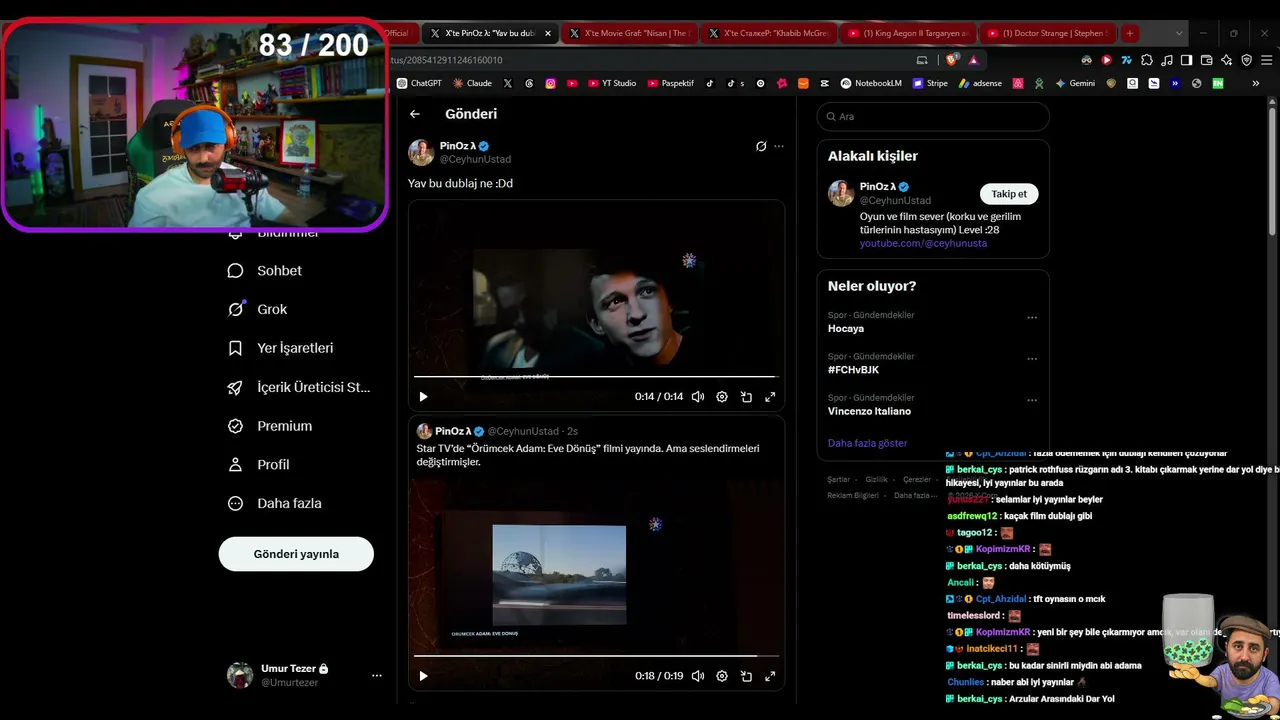Switch to Doctor Strange YouTube tab
This screenshot has width=1280, height=720.
(x=1047, y=33)
